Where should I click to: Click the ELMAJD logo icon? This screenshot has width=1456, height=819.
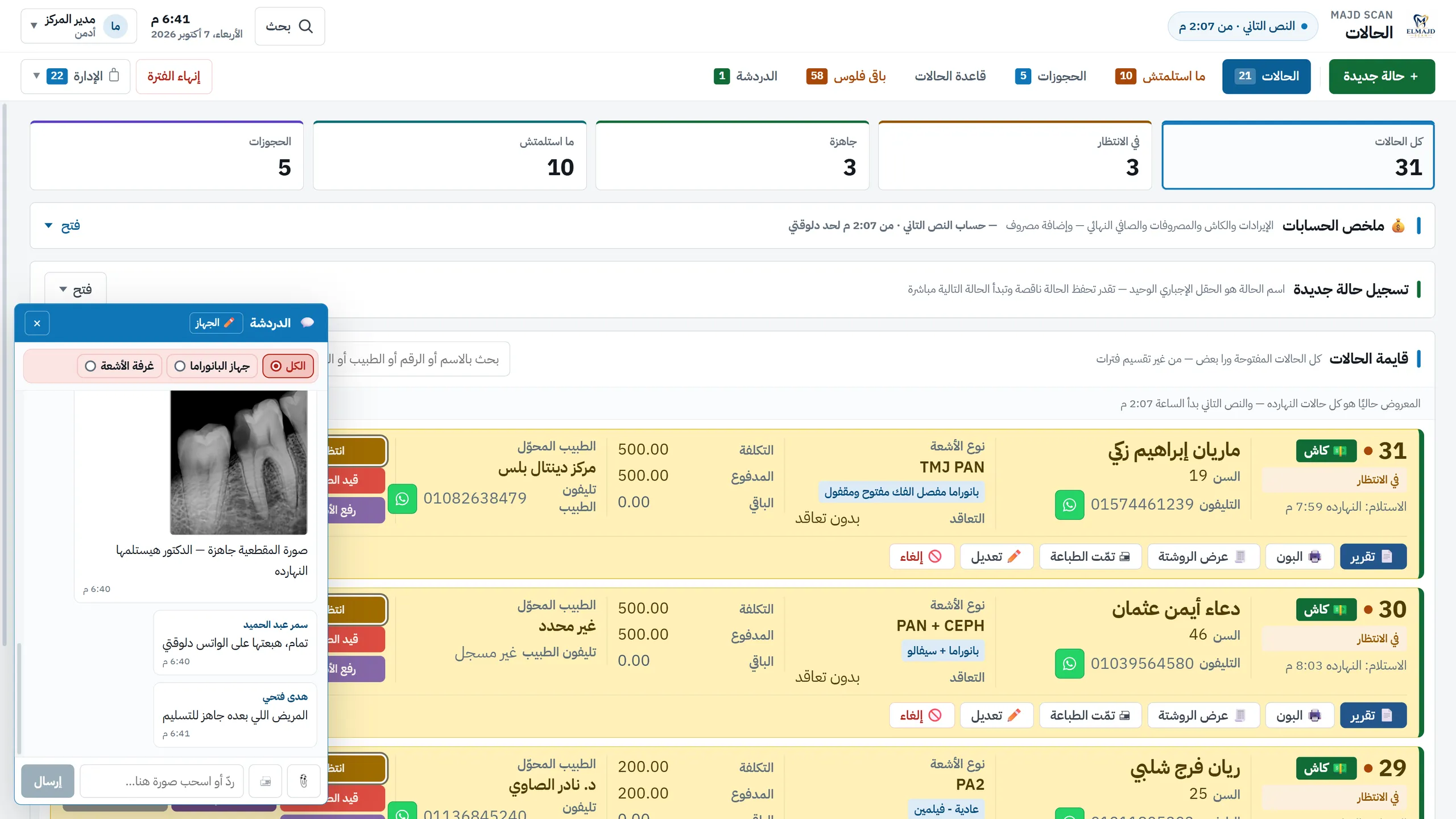tap(1420, 26)
